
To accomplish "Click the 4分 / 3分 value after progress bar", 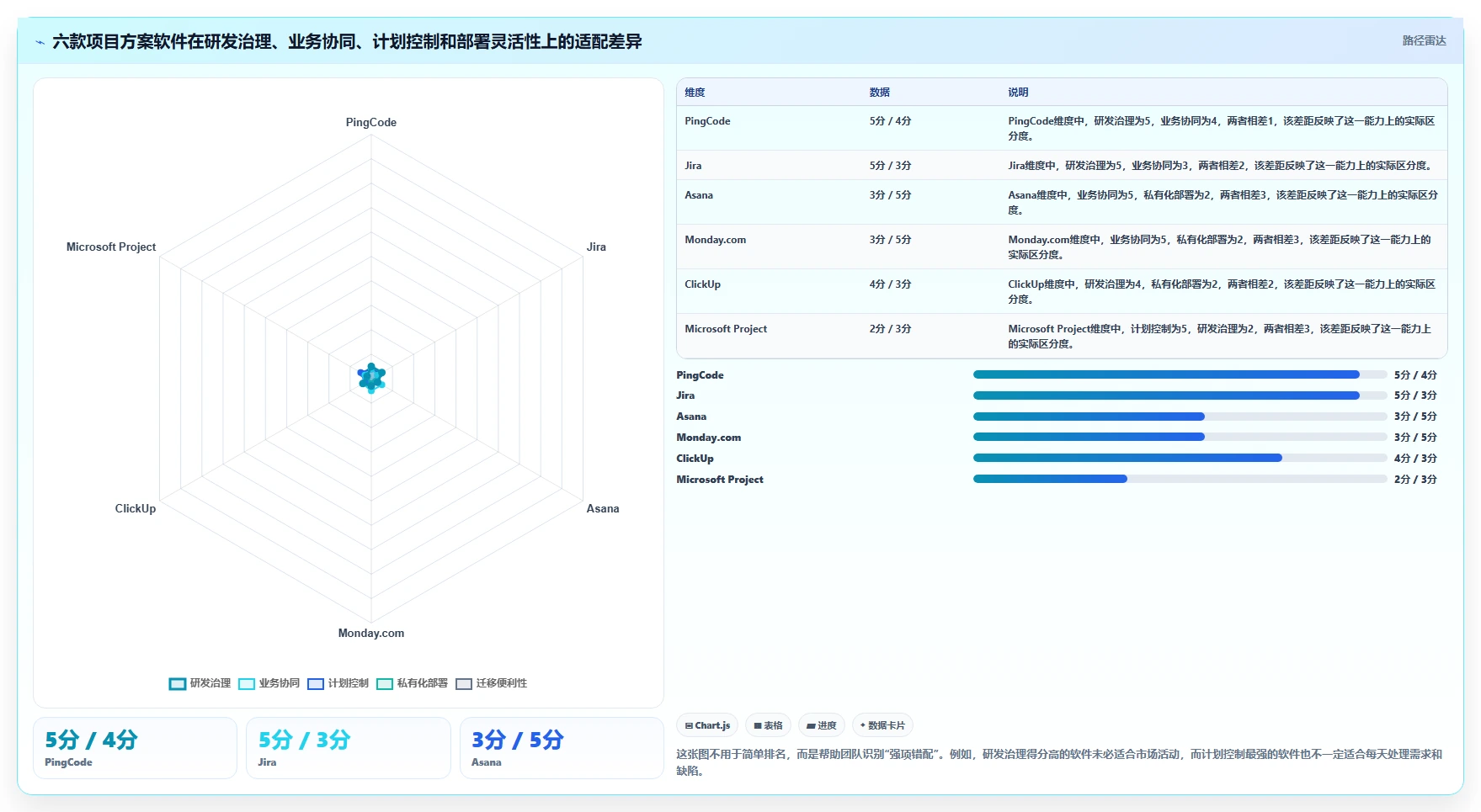I will (x=1415, y=459).
